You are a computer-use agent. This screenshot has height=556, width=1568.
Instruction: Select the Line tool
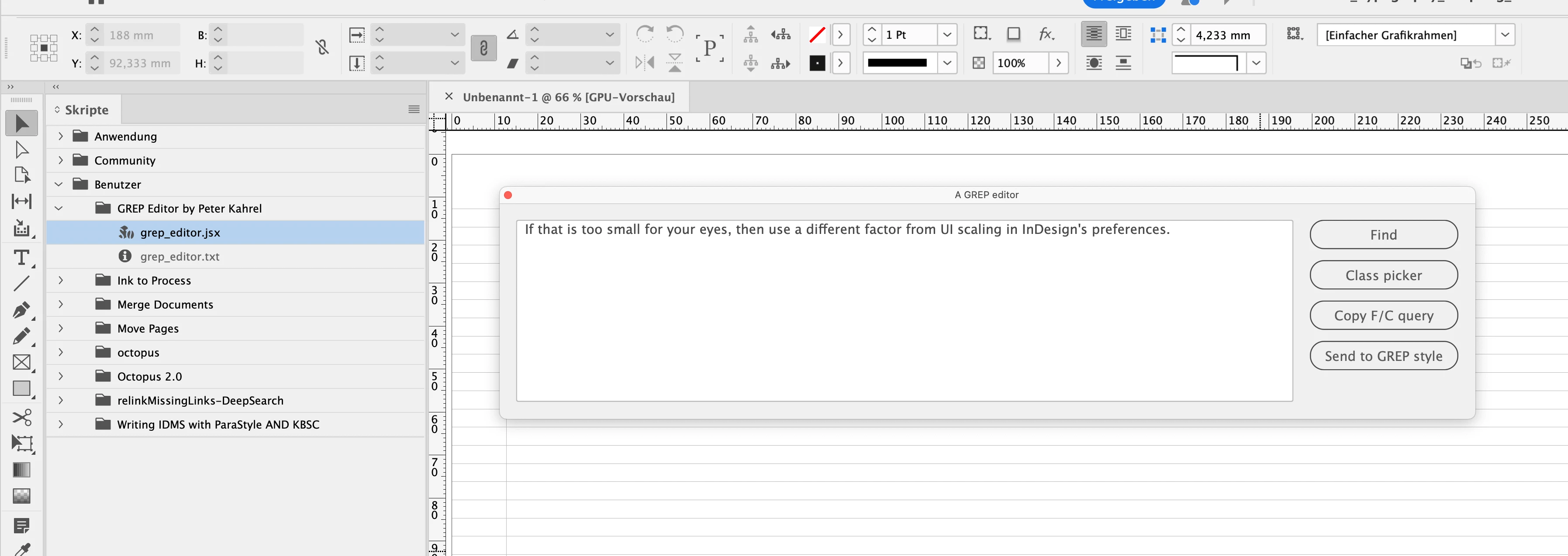pos(21,284)
